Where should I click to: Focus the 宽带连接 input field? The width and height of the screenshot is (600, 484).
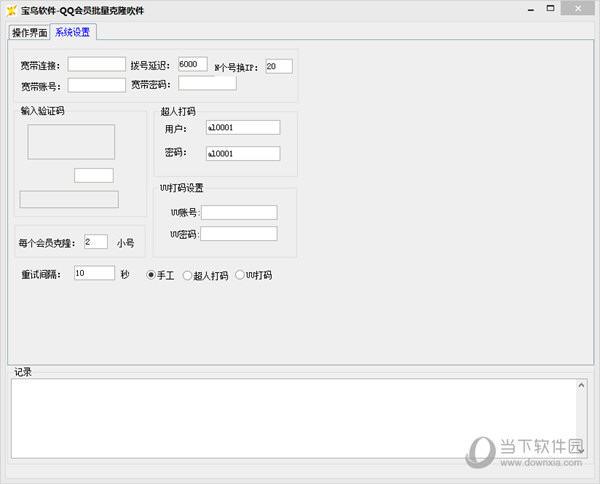[96, 65]
